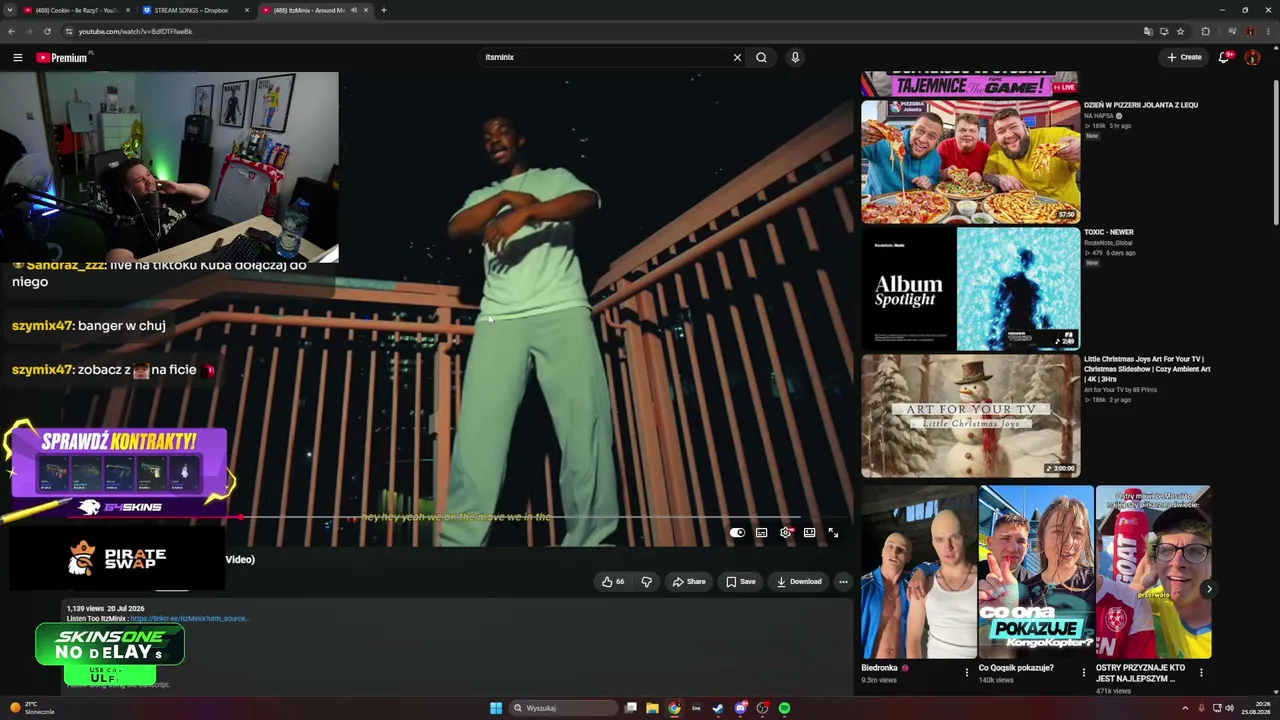
Task: Toggle subtitles in video player
Action: coord(761,533)
